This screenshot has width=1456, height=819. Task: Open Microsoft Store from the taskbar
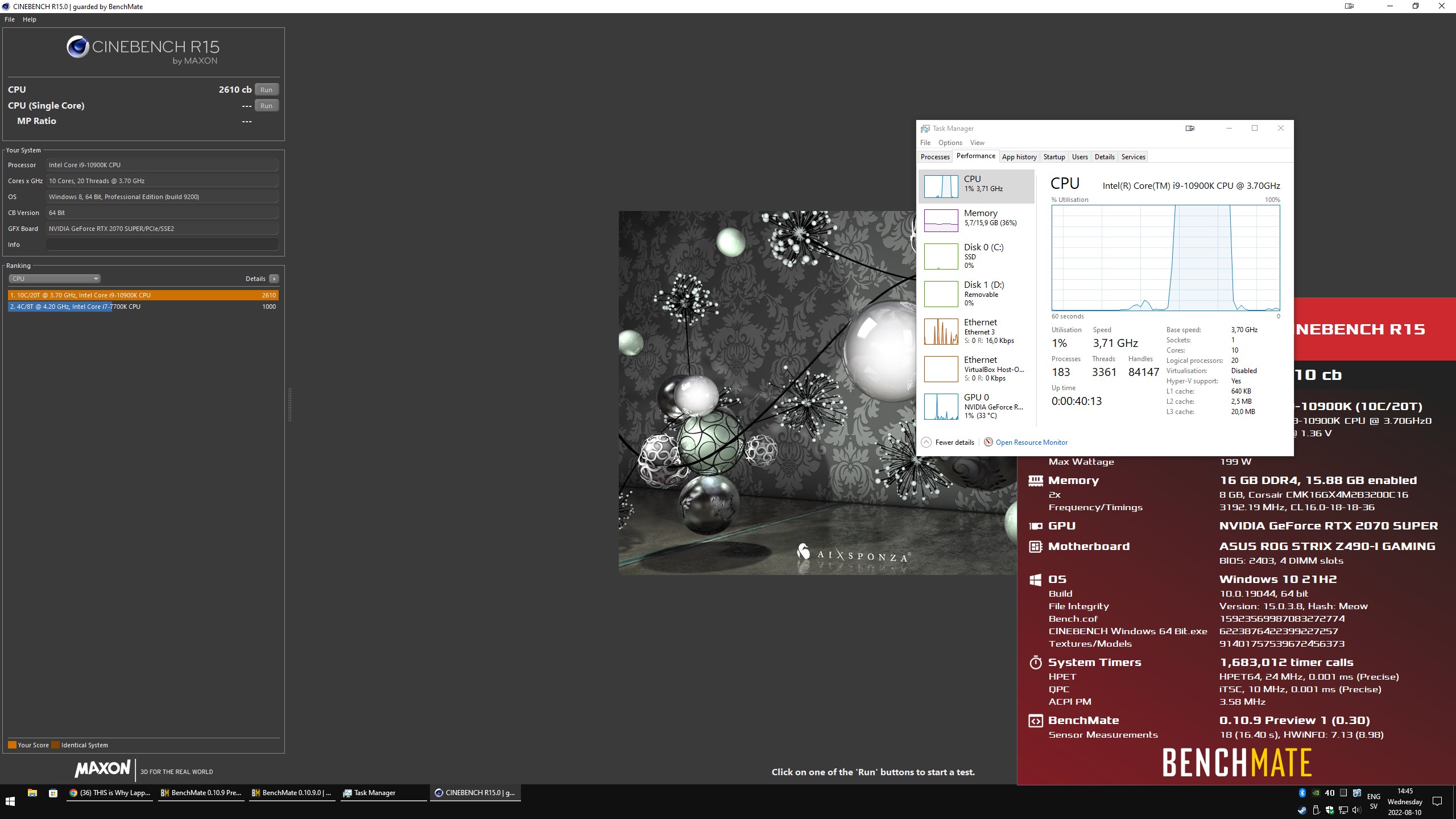53,793
